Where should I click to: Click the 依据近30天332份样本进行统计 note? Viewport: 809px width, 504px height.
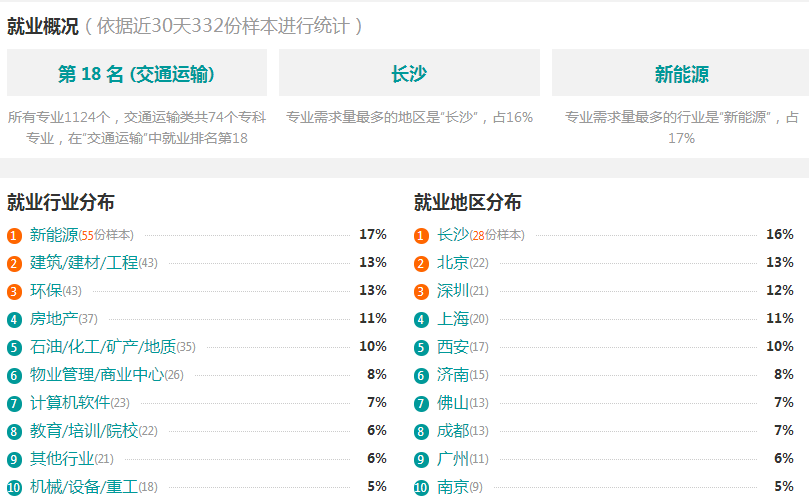tap(224, 26)
